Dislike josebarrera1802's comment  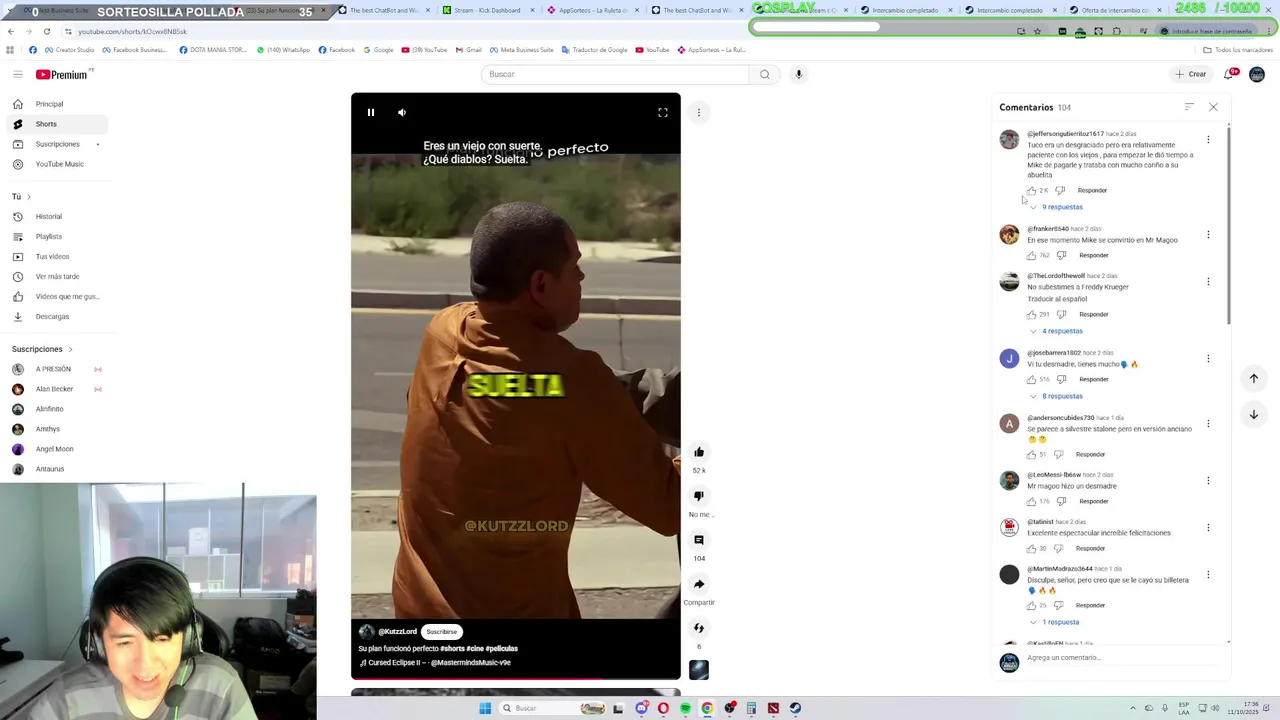point(1061,379)
